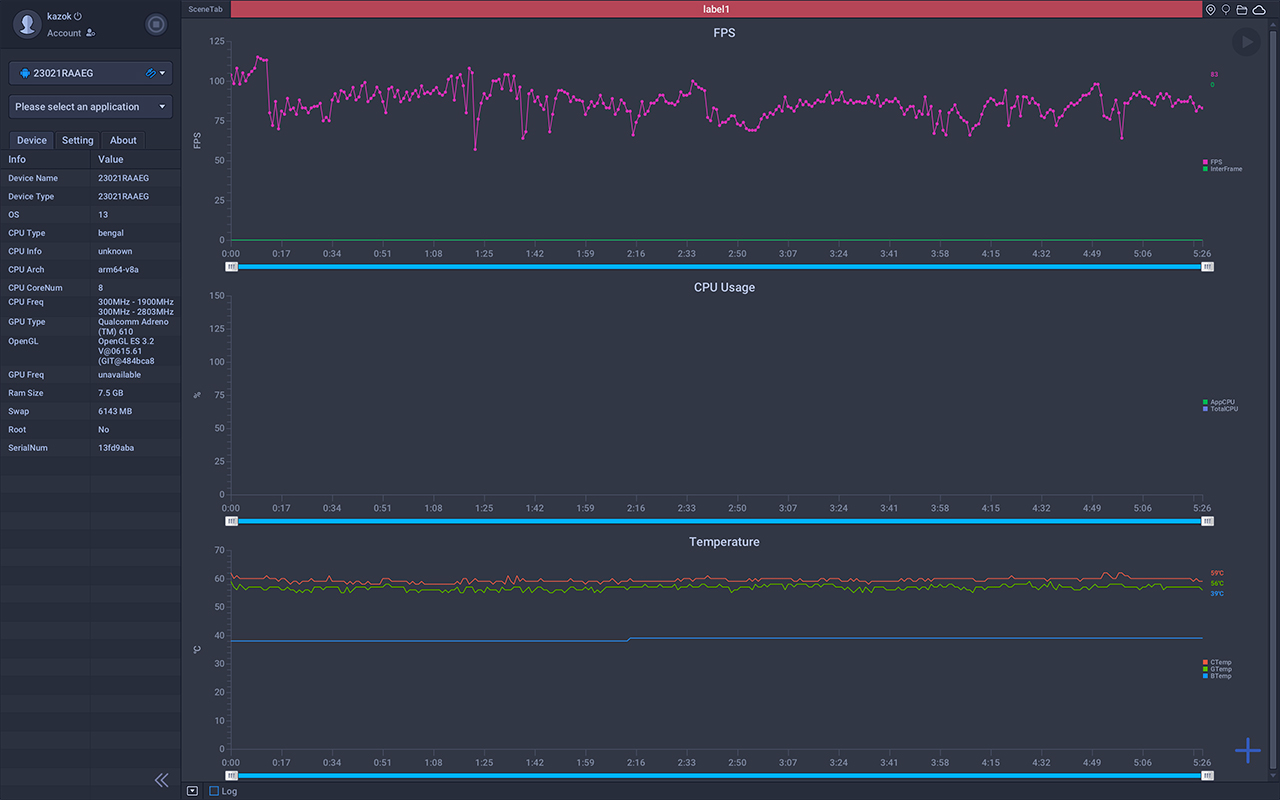Image resolution: width=1280 pixels, height=800 pixels.
Task: Select Swap value 6143 MB
Action: click(x=115, y=411)
